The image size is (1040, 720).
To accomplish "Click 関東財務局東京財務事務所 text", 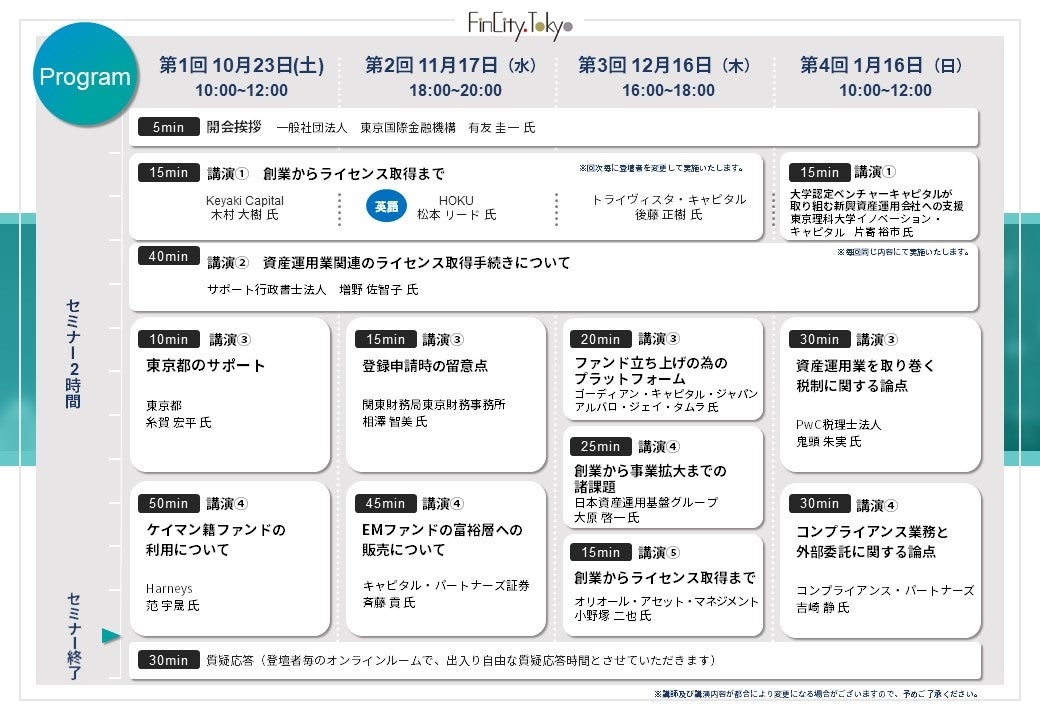I will pos(434,404).
